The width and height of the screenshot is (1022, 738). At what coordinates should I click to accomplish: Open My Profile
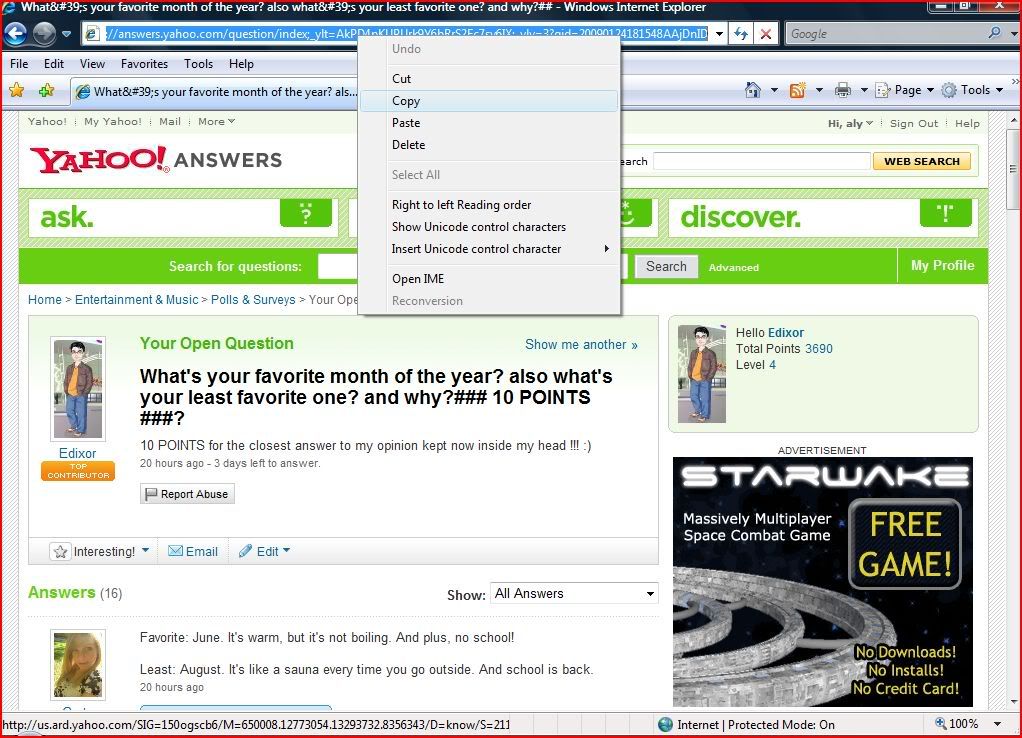pyautogui.click(x=942, y=265)
